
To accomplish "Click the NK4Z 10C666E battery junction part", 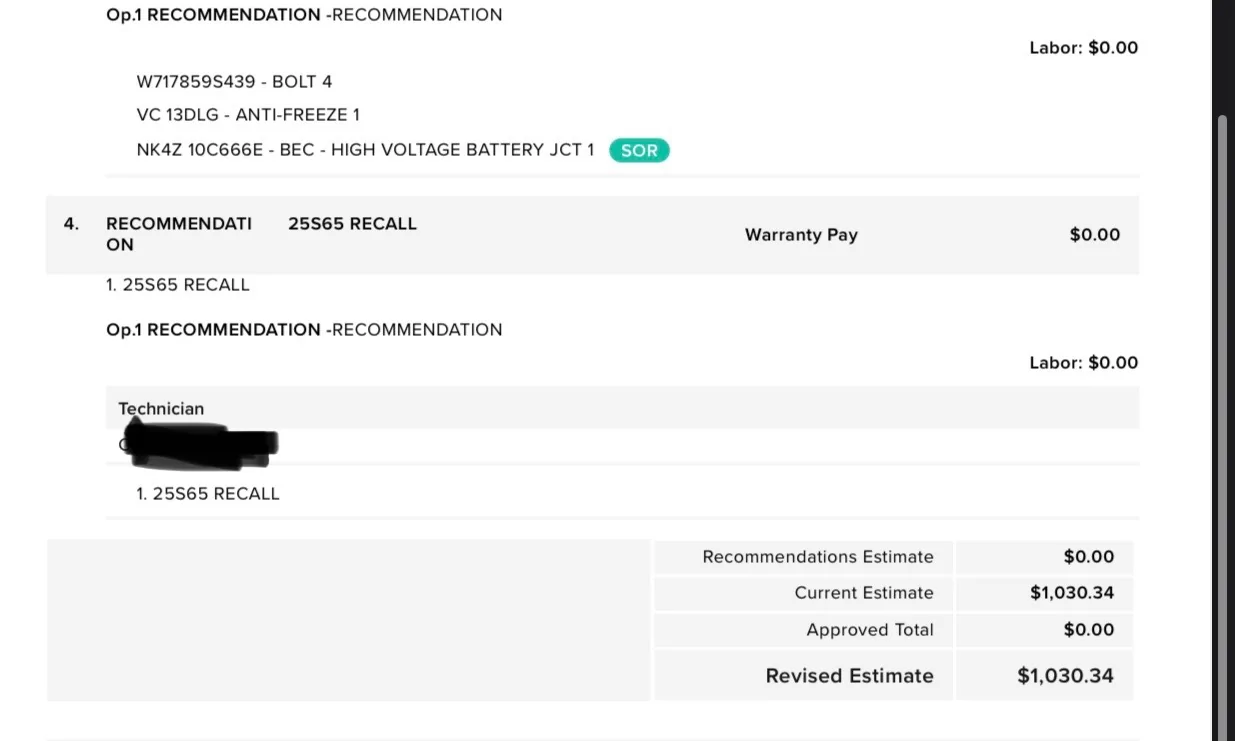I will pos(365,150).
